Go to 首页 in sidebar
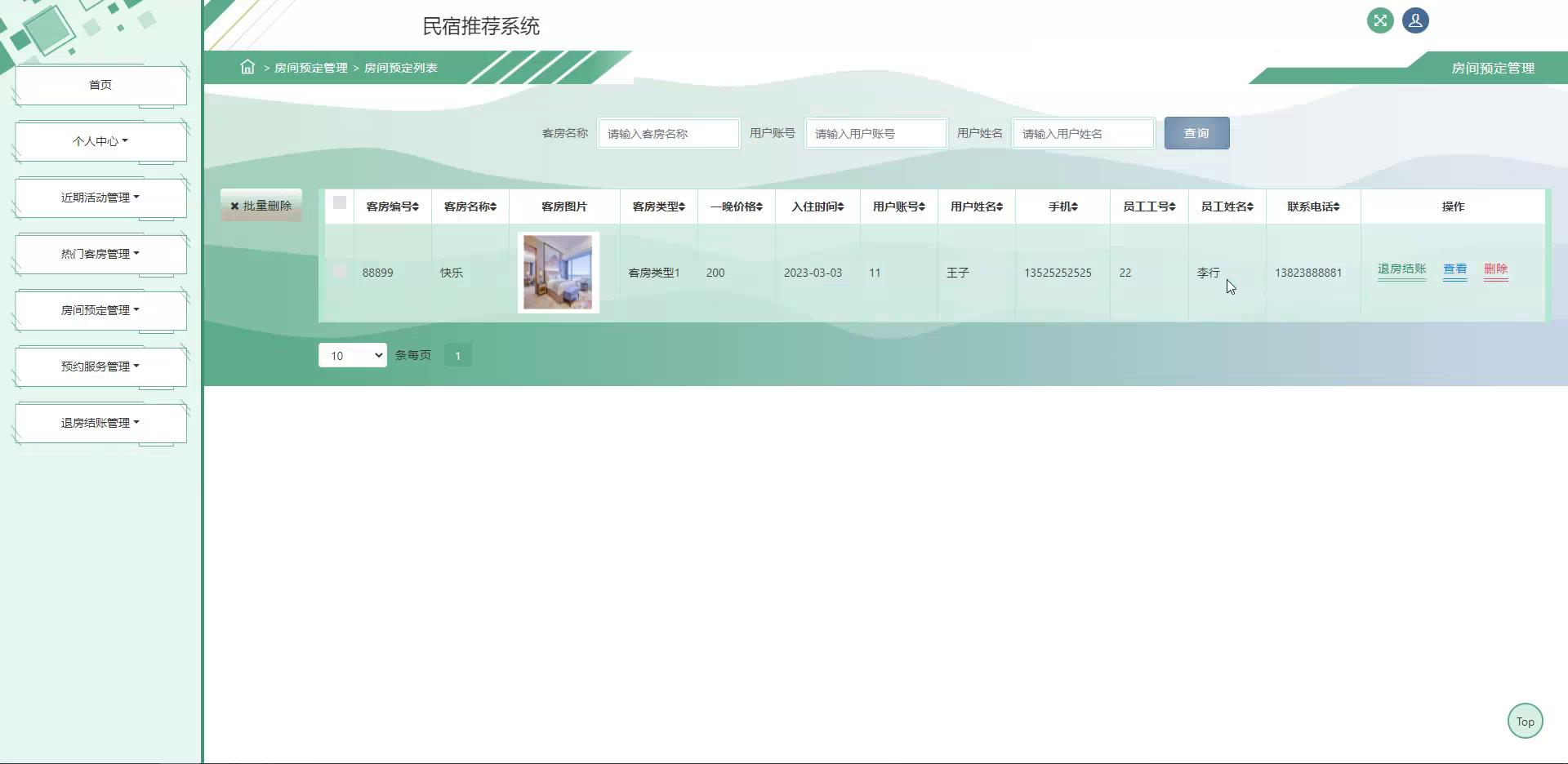Image resolution: width=1568 pixels, height=764 pixels. (x=100, y=85)
